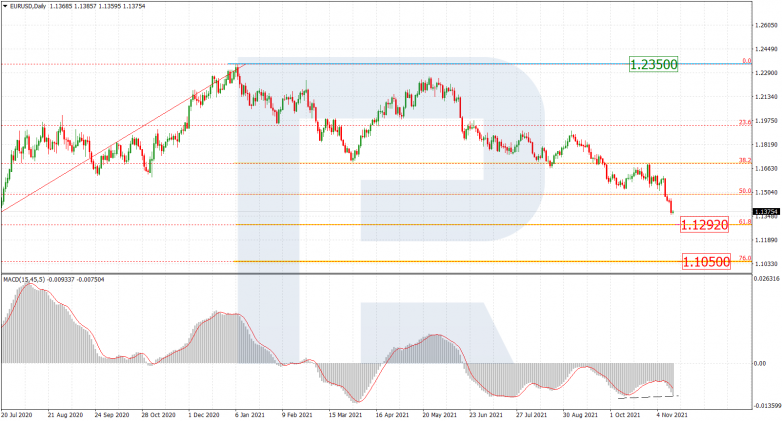Click the 16 Apr 2021 date label
The width and height of the screenshot is (782, 421).
tap(392, 415)
